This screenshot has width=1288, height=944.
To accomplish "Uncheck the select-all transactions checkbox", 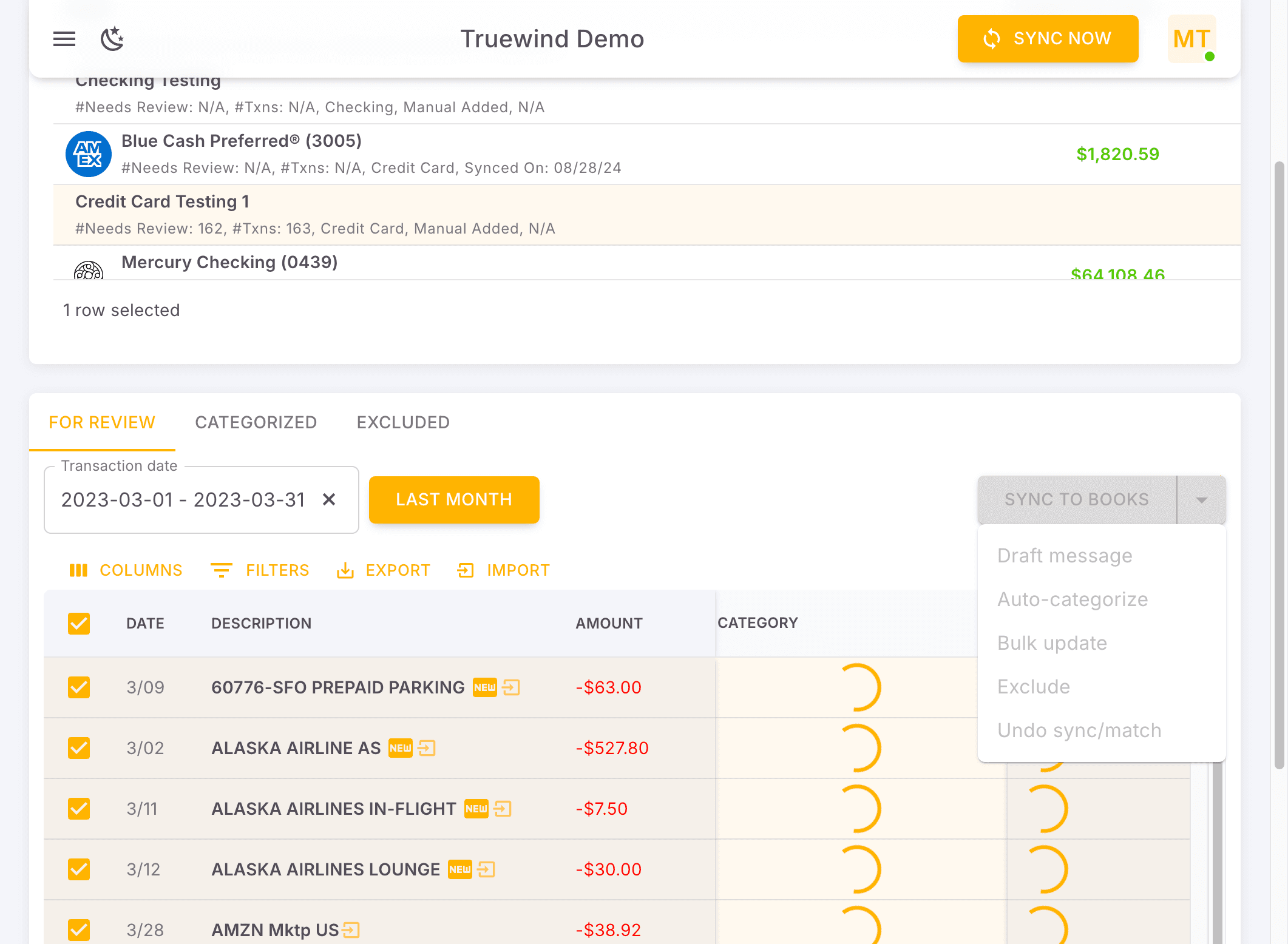I will point(78,624).
